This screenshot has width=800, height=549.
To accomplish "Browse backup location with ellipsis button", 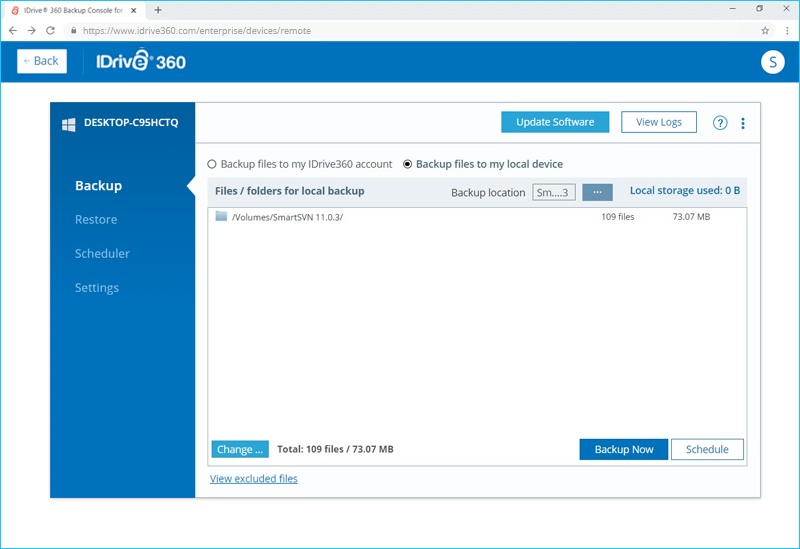I will pyautogui.click(x=597, y=192).
